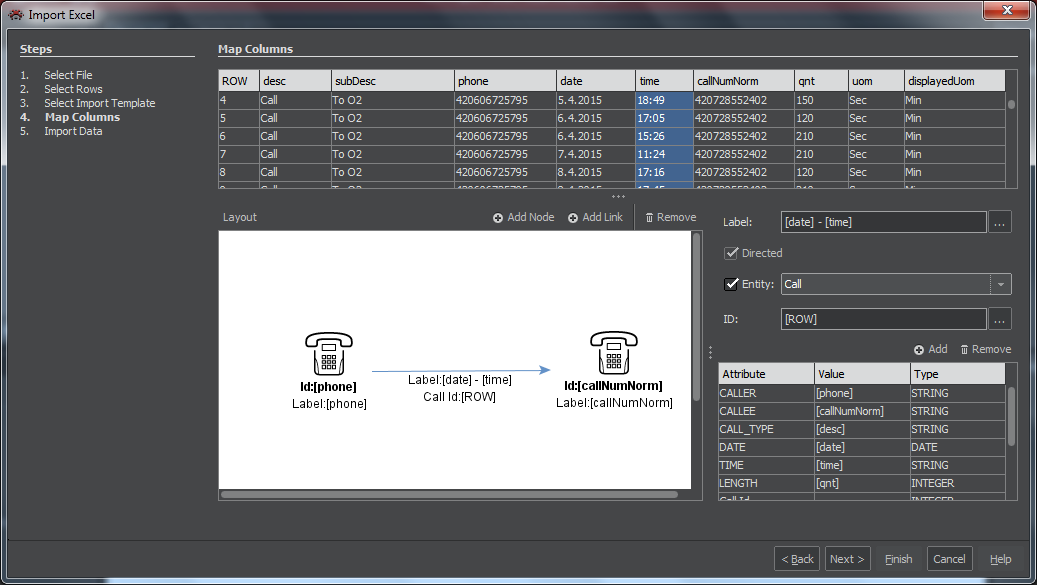Click the attribute Add plus icon

click(x=918, y=350)
